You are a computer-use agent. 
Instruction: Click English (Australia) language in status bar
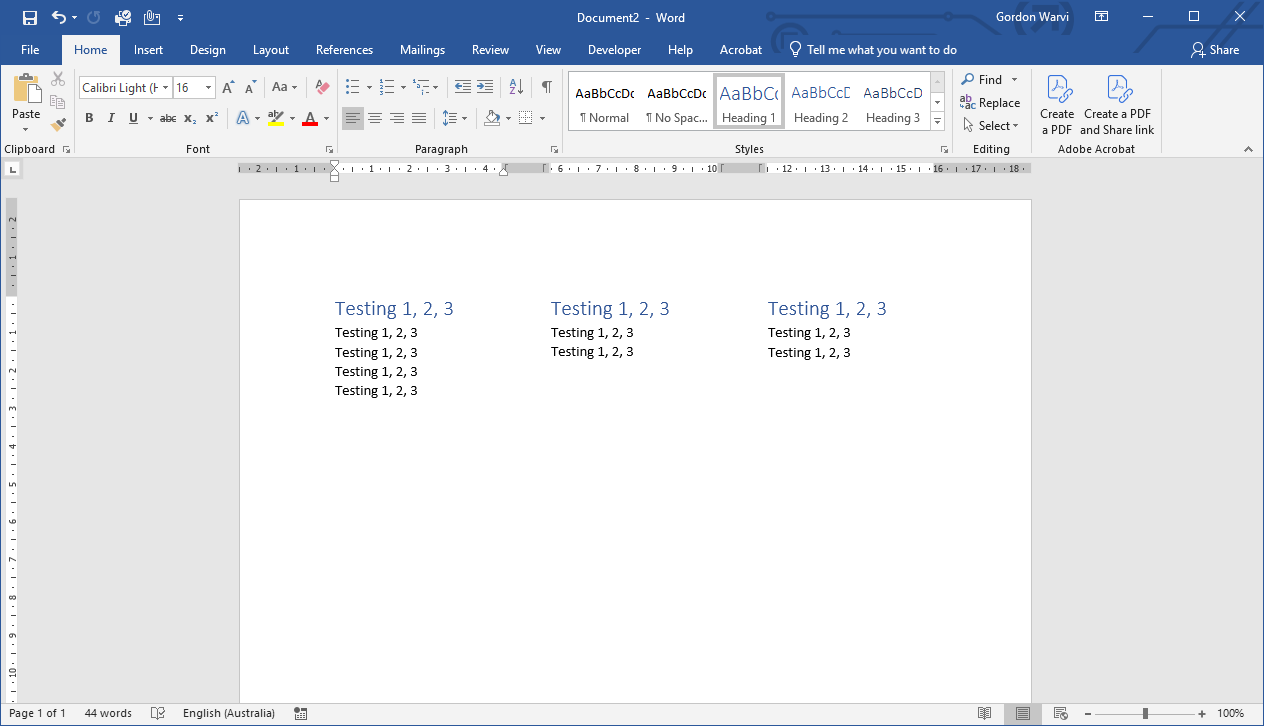(229, 713)
